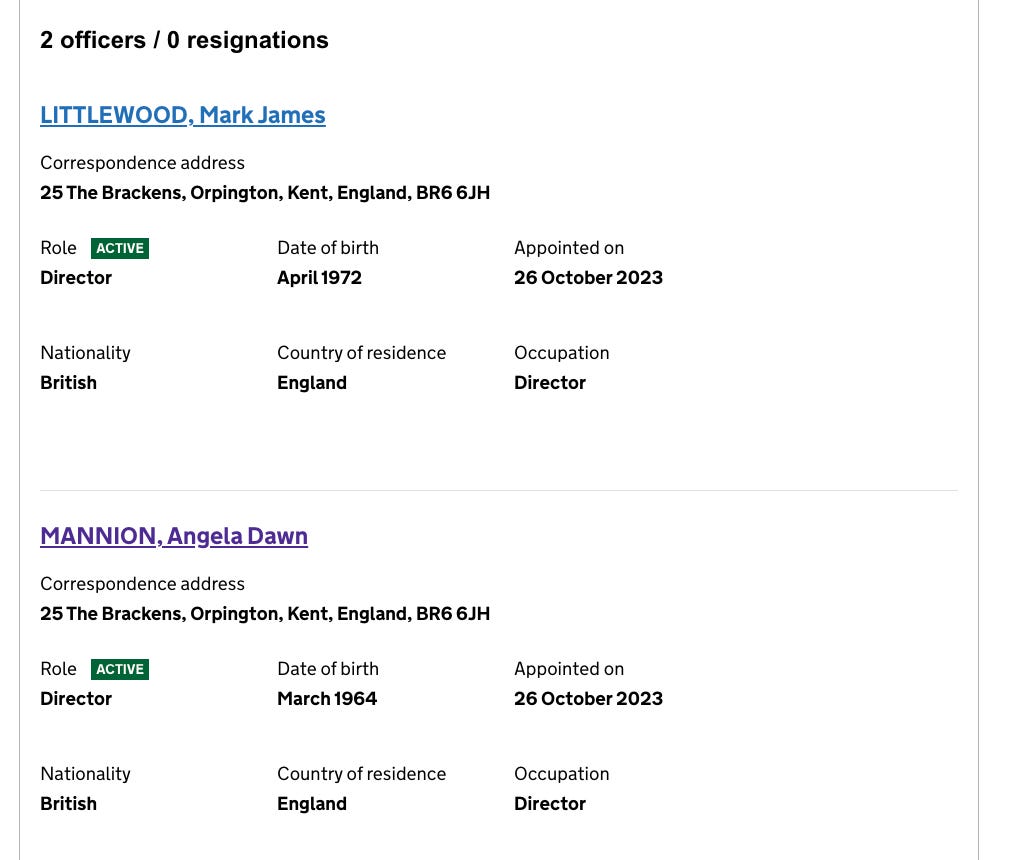Click Littlewood's England country of residence

[312, 383]
